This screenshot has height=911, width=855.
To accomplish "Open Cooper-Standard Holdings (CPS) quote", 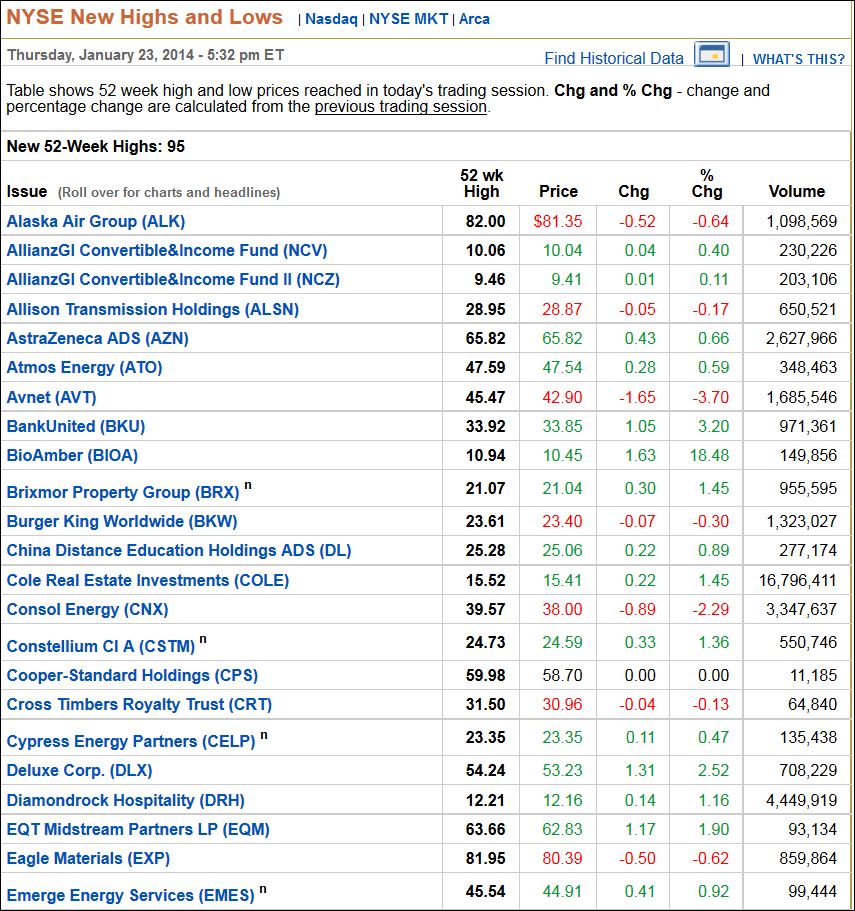I will [x=132, y=675].
